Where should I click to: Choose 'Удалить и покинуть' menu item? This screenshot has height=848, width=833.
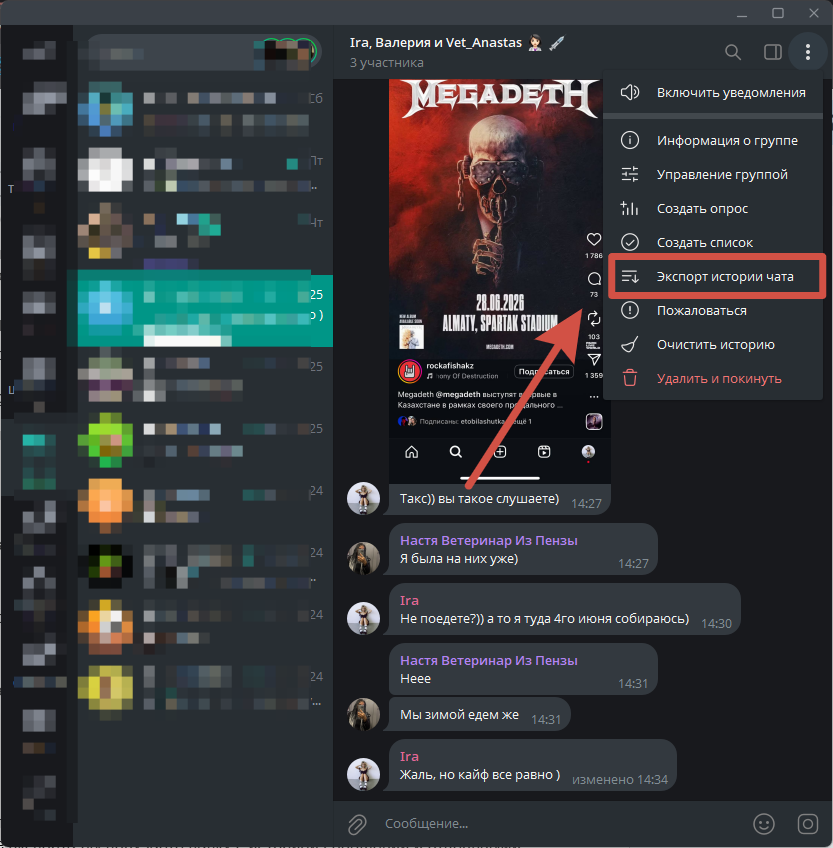pos(712,379)
